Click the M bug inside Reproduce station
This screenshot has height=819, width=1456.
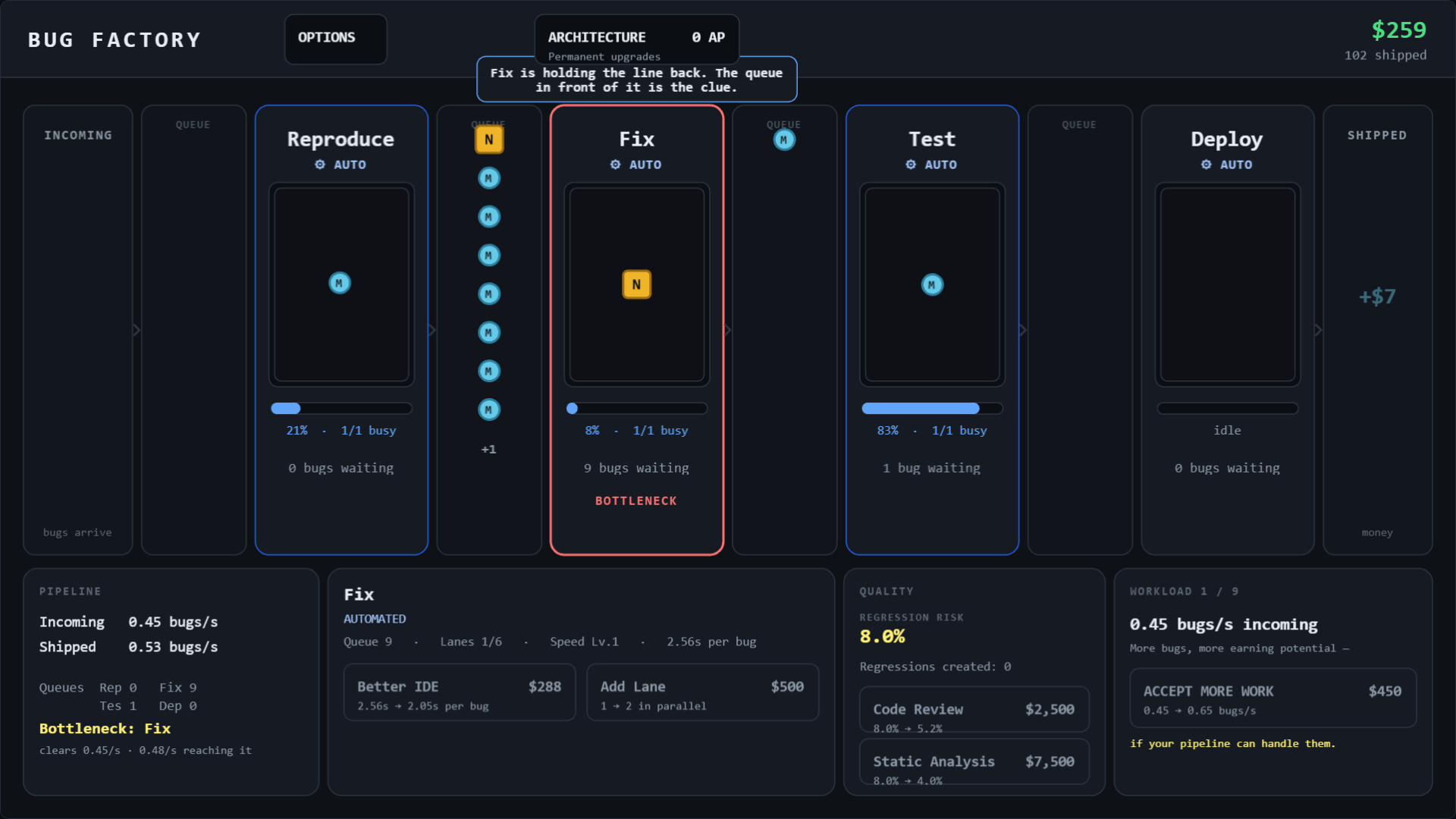(x=340, y=283)
